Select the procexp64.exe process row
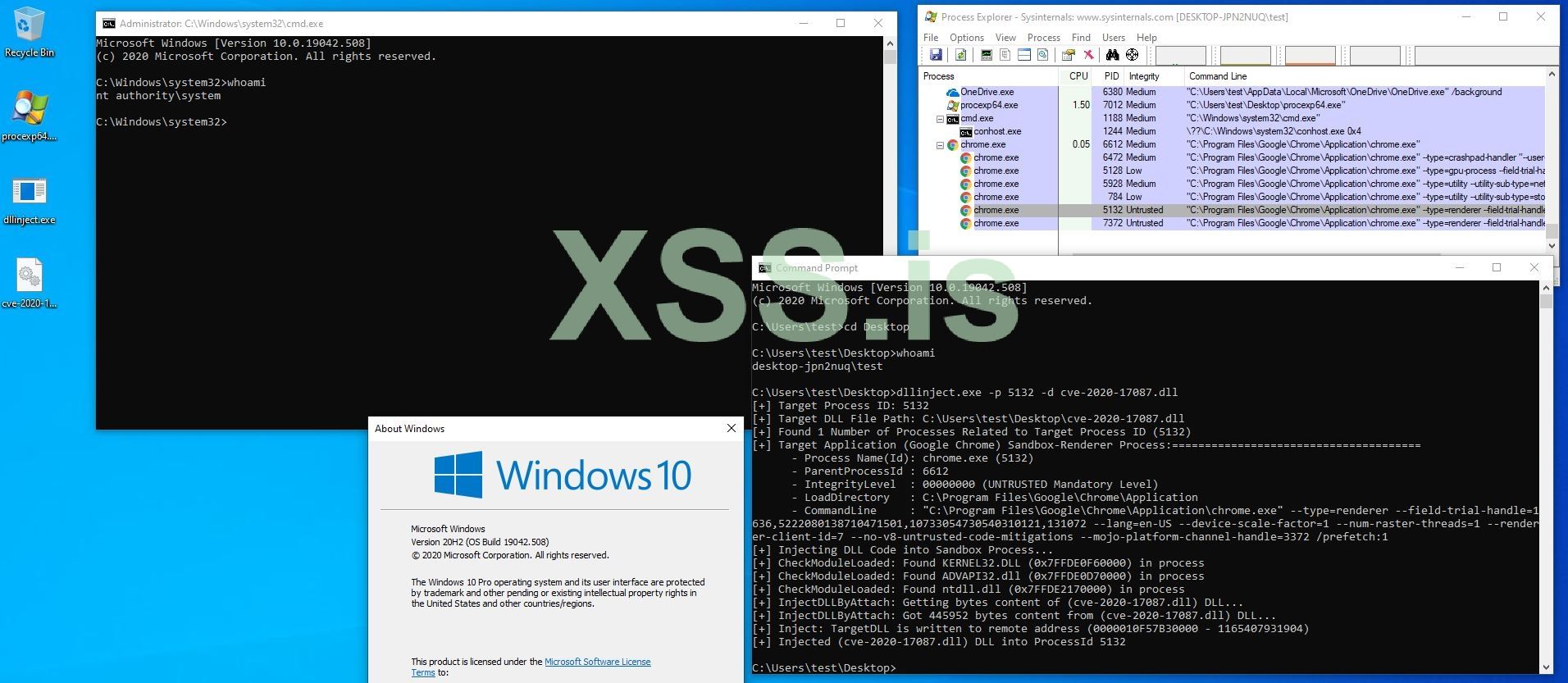Viewport: 1568px width, 683px height. (x=1233, y=105)
